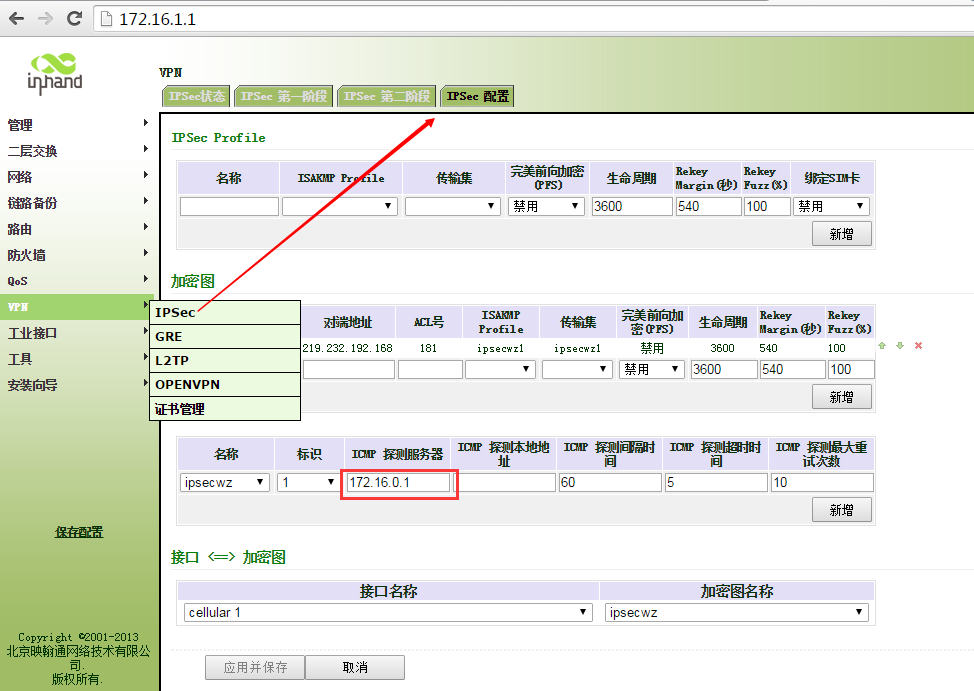Reload the page with the refresh icon
This screenshot has width=974, height=691.
tap(74, 18)
